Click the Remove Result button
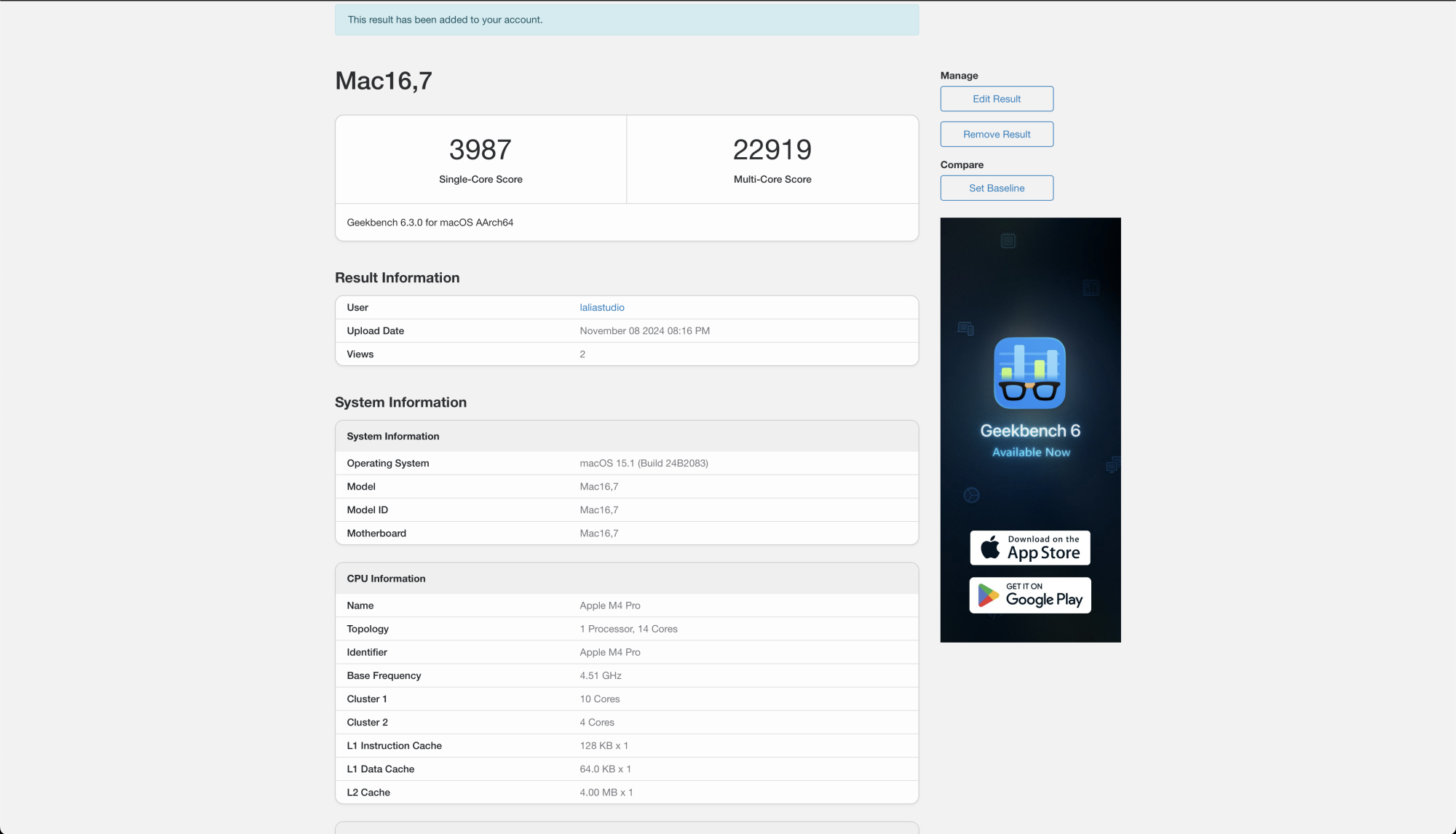The image size is (1456, 834). click(997, 135)
